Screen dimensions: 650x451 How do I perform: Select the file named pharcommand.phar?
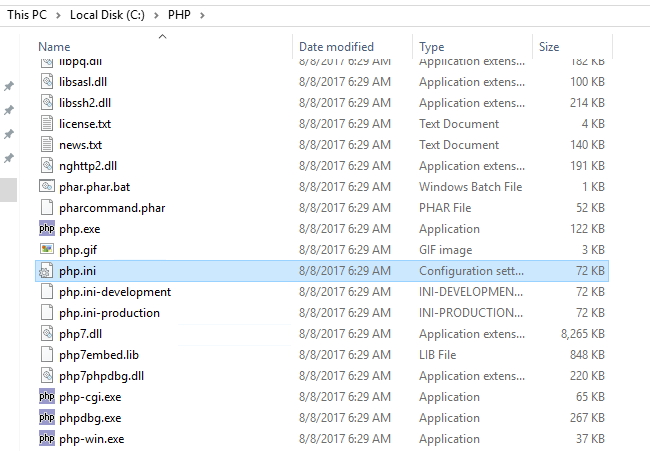point(112,208)
